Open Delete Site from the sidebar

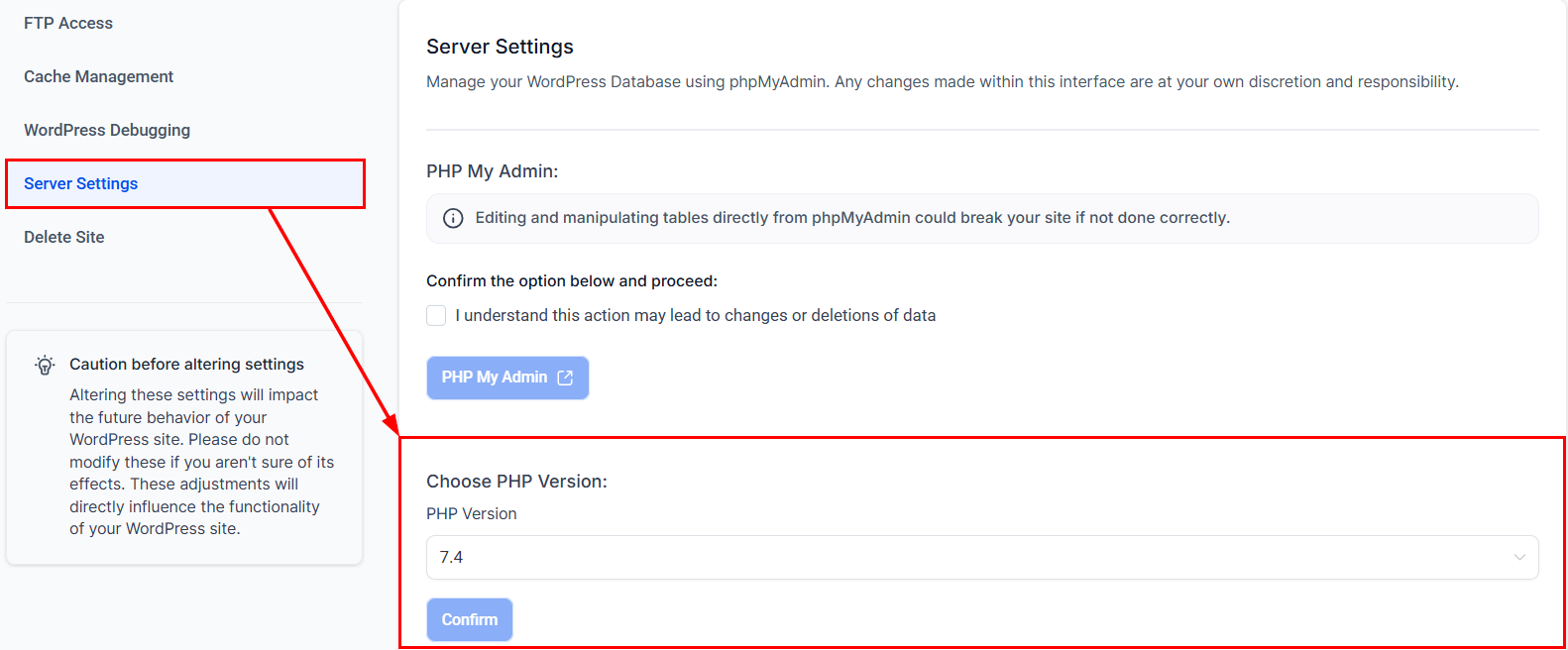click(64, 237)
